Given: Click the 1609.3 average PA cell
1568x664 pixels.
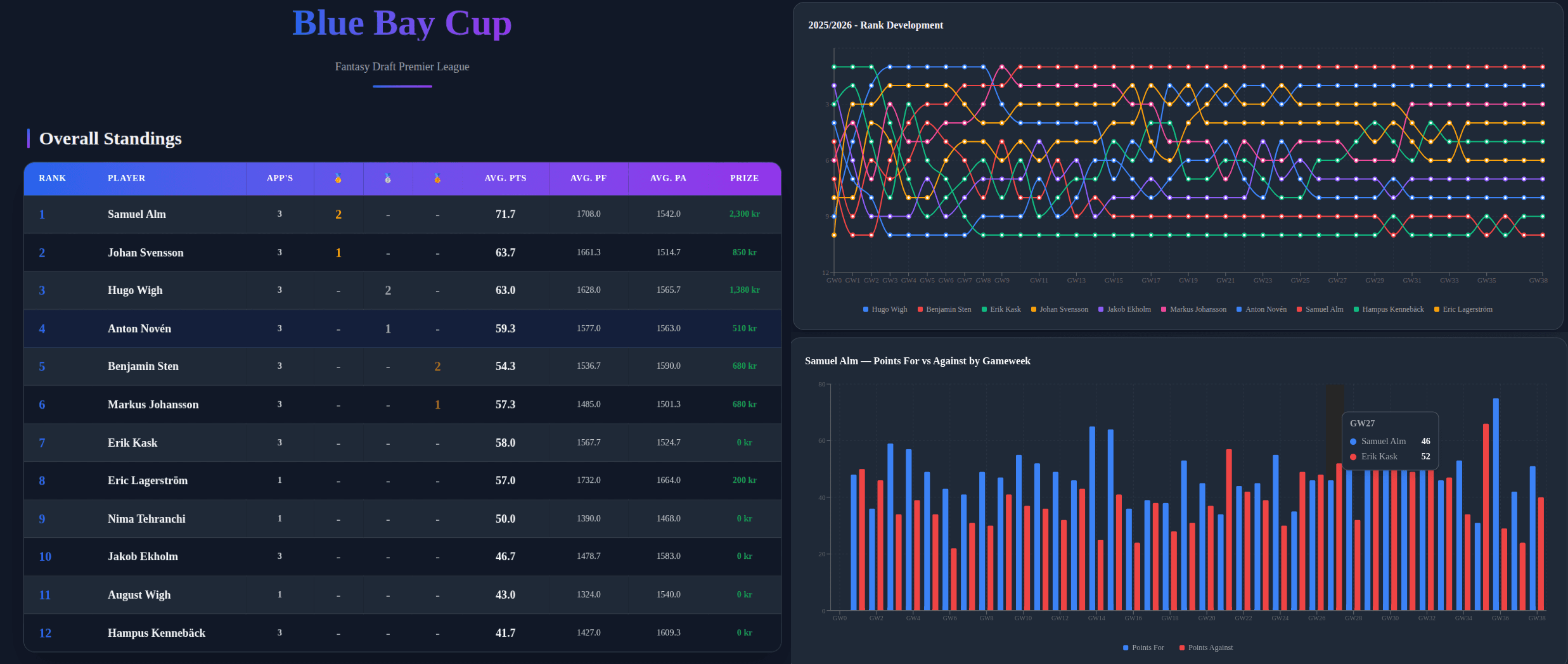Looking at the screenshot, I should tap(669, 632).
